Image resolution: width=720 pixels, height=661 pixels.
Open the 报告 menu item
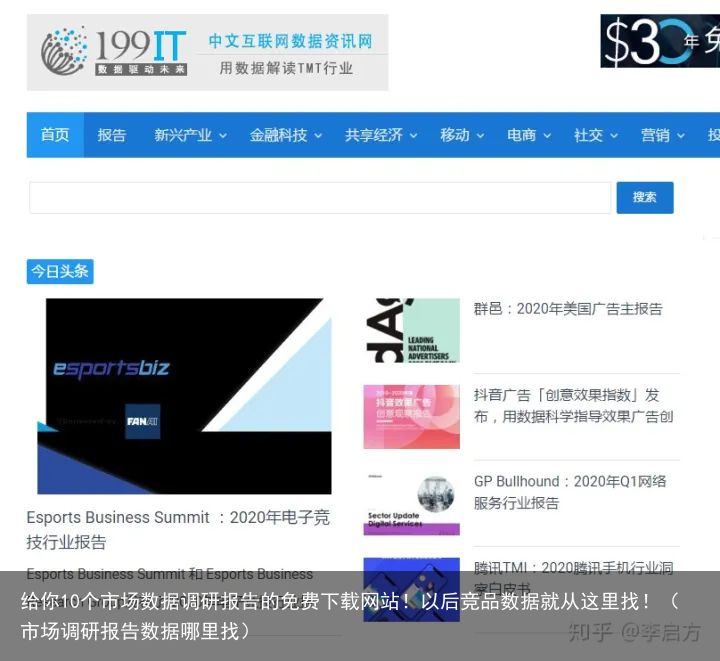click(x=112, y=135)
